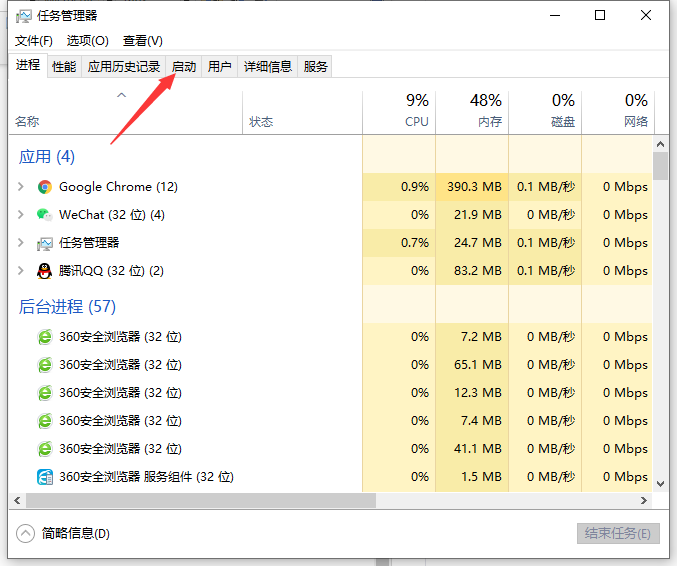
Task: Click the Task Manager title bar icon
Action: [24, 16]
